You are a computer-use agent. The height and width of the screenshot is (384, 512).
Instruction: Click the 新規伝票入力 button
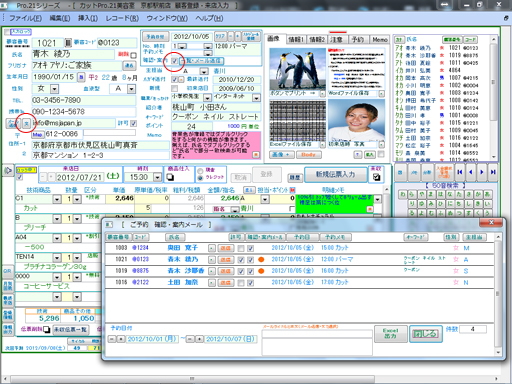click(335, 174)
